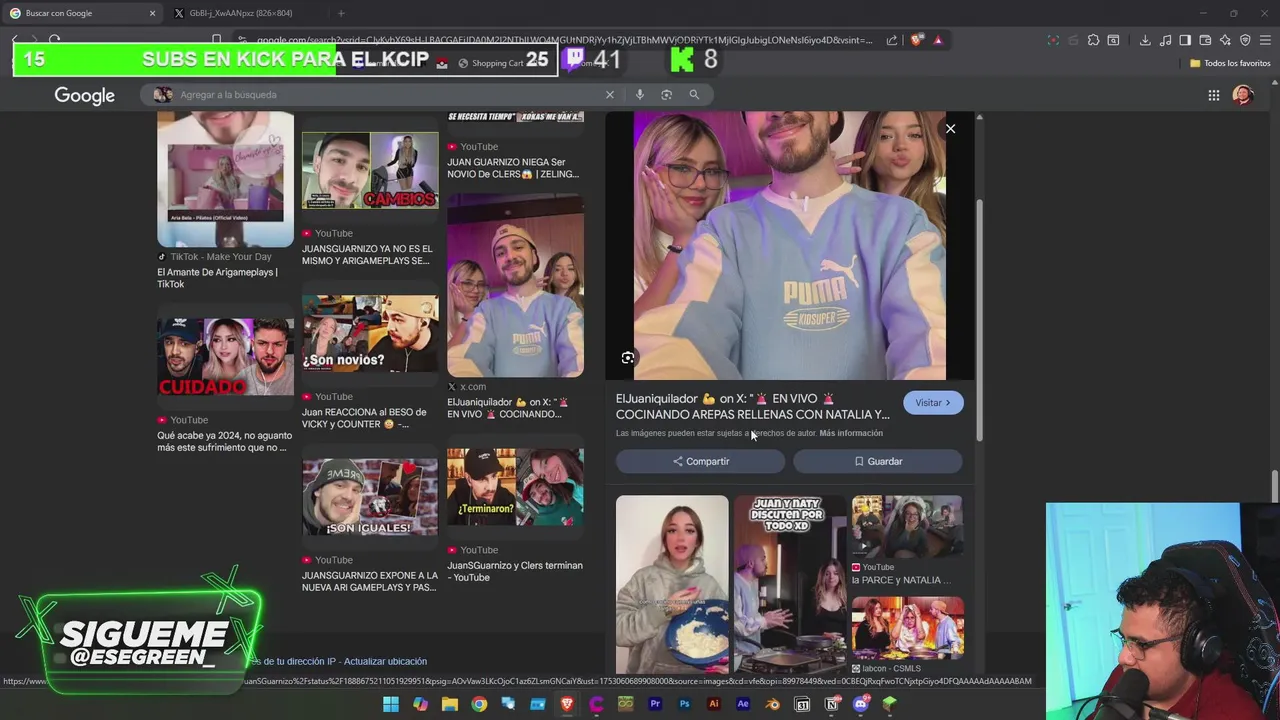Viewport: 1280px width, 720px height.
Task: Click the large Puma sweater preview image
Action: click(x=789, y=246)
